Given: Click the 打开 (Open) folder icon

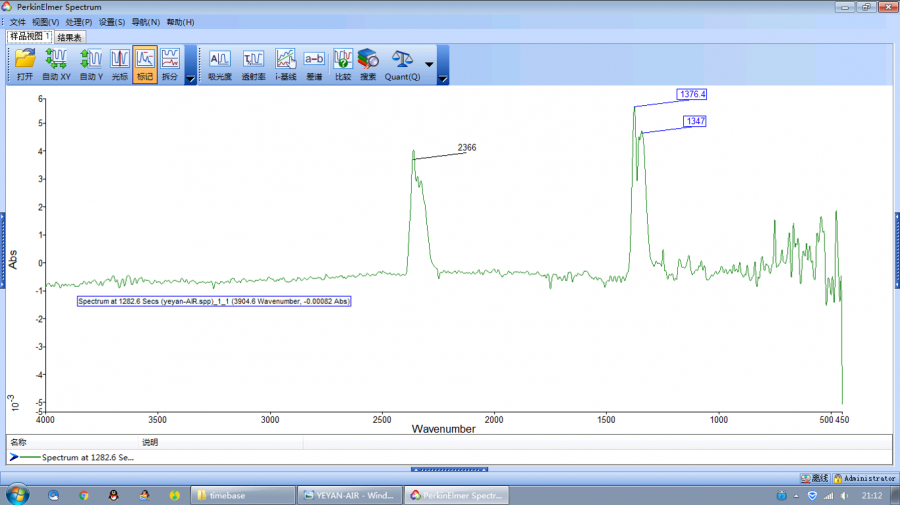Looking at the screenshot, I should pos(25,63).
